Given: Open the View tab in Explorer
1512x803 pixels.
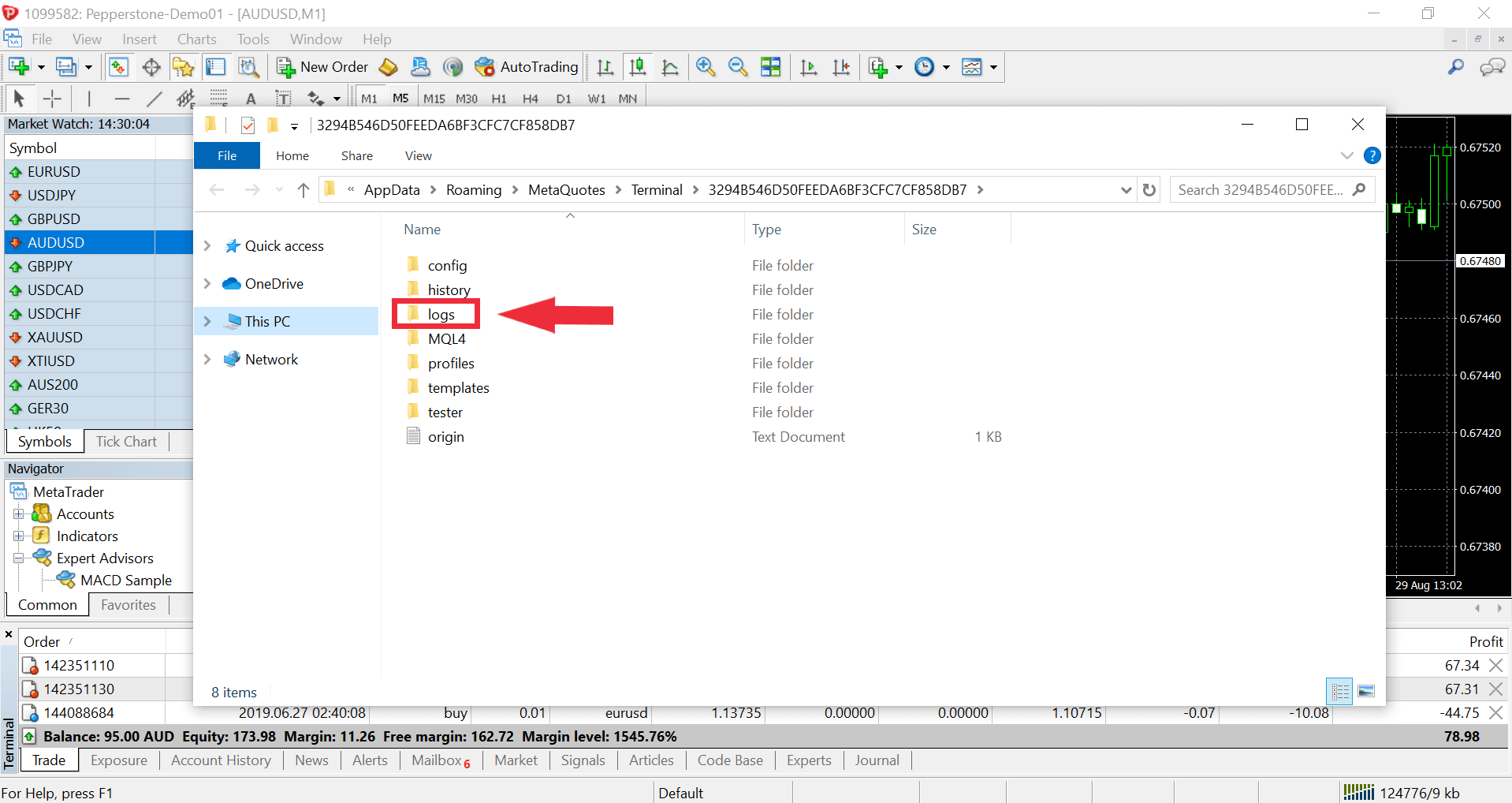Looking at the screenshot, I should [418, 156].
